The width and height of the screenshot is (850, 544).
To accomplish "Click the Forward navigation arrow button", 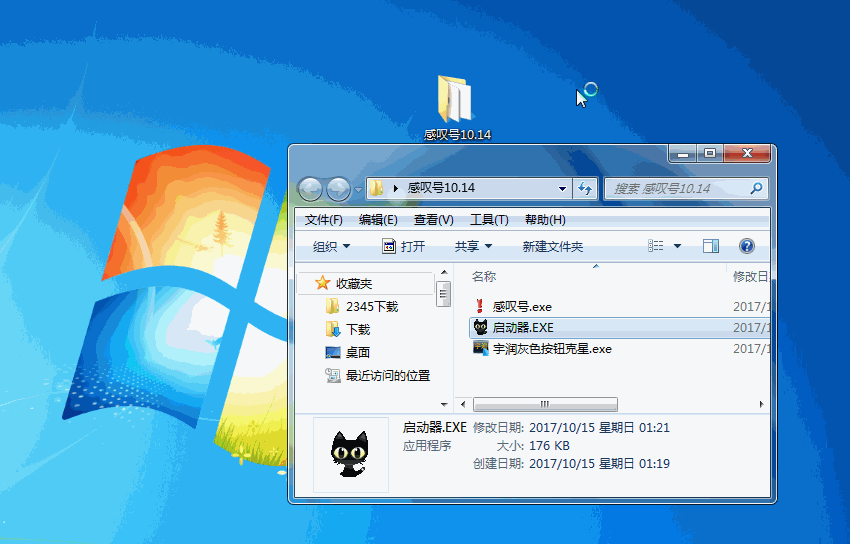I will 338,188.
